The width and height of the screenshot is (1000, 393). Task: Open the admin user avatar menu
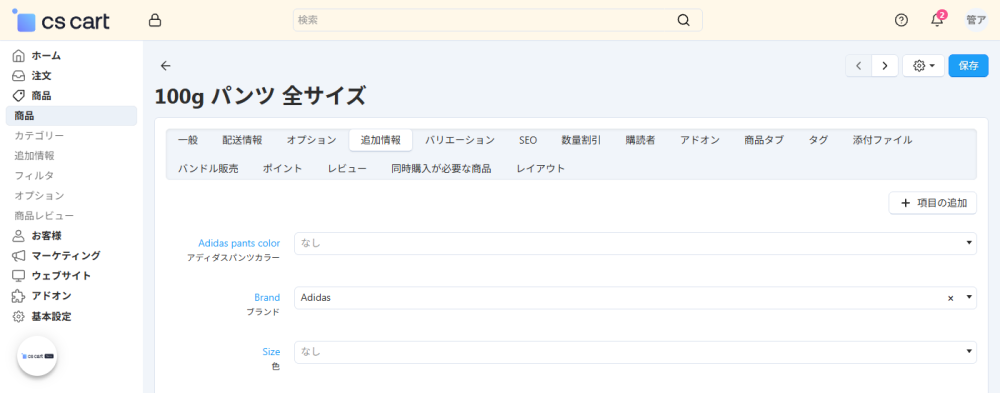coord(976,20)
